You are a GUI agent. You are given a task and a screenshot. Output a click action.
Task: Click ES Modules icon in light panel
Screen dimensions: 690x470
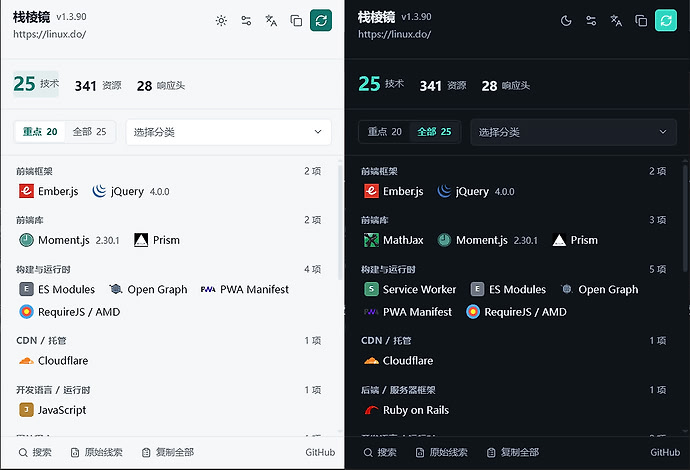point(26,289)
